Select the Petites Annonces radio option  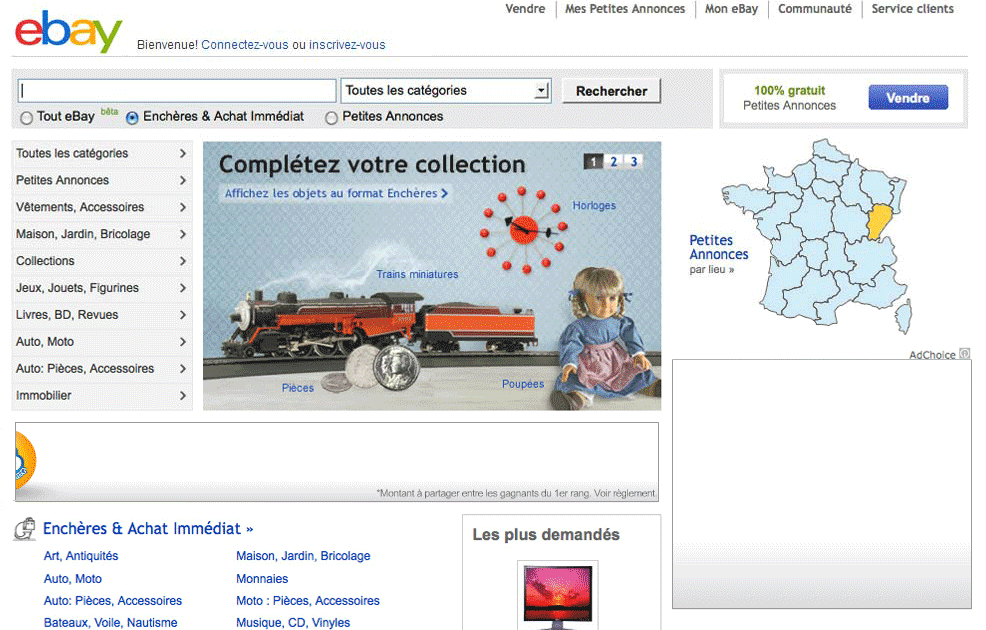click(331, 118)
